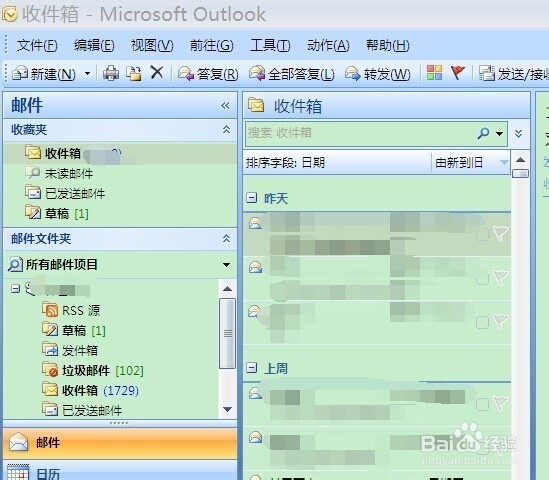549x480 pixels.
Task: Toggle flag on second yesterday email
Action: (501, 278)
